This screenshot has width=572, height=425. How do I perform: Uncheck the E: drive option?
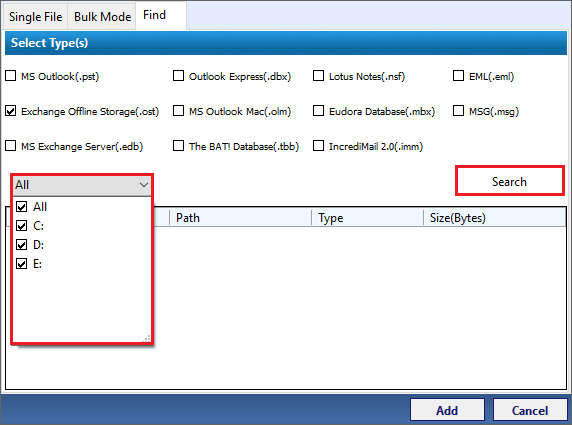22,264
